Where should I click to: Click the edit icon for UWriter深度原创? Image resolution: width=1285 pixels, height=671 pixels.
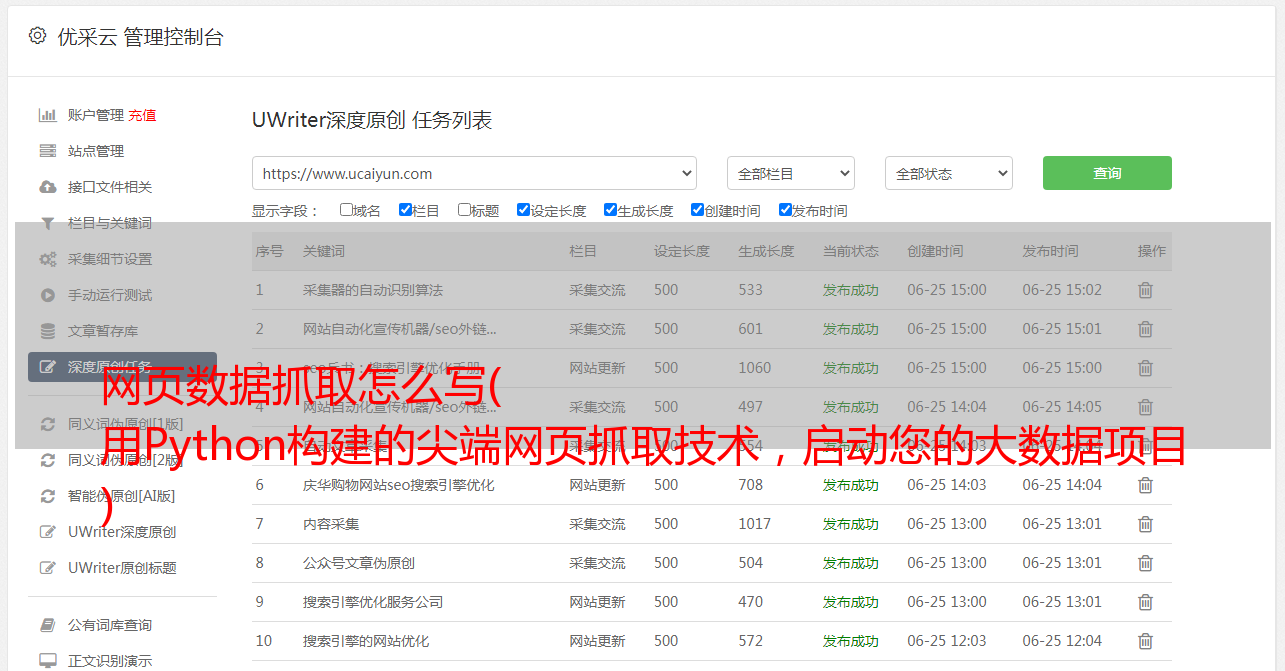click(x=47, y=532)
